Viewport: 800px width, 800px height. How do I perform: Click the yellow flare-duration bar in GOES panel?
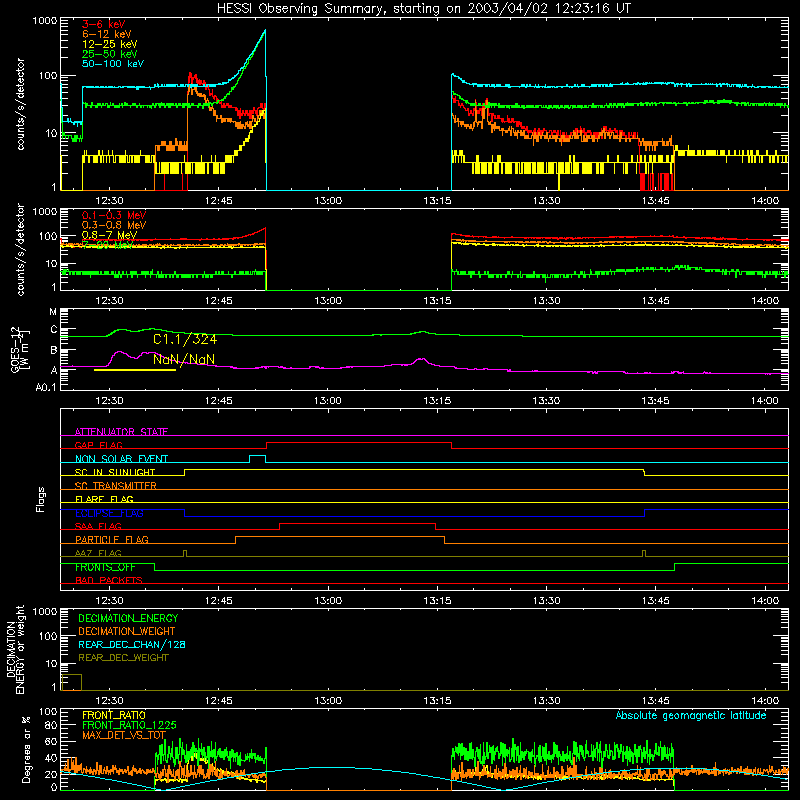[x=135, y=370]
